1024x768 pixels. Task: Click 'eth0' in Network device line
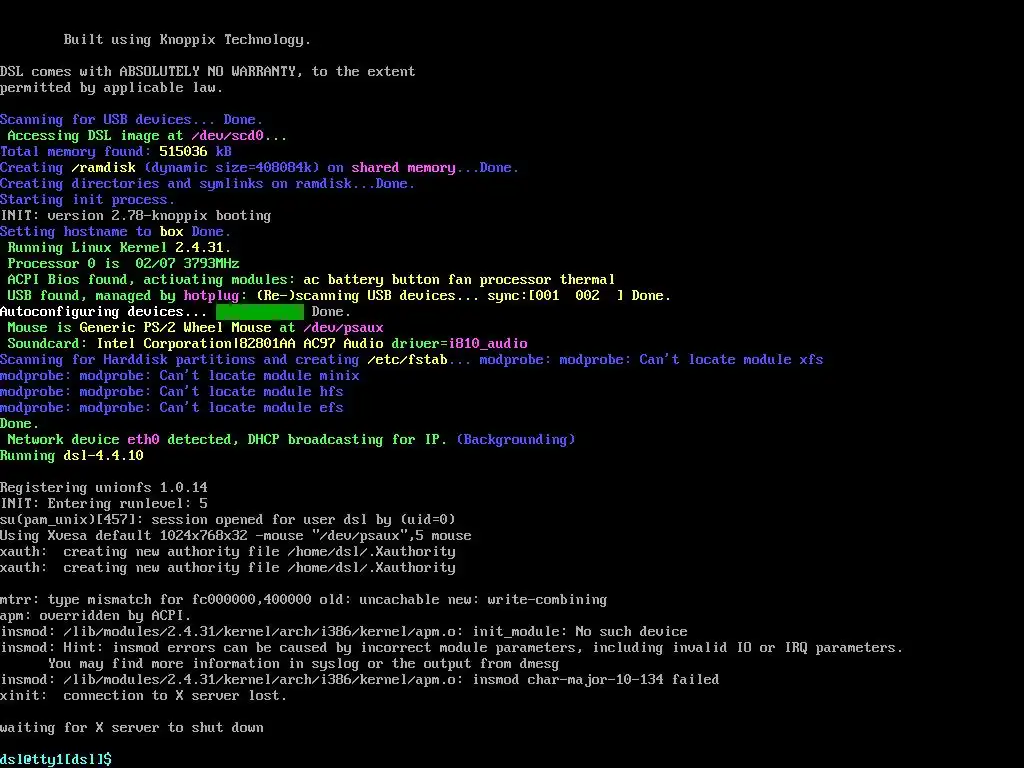click(x=143, y=440)
